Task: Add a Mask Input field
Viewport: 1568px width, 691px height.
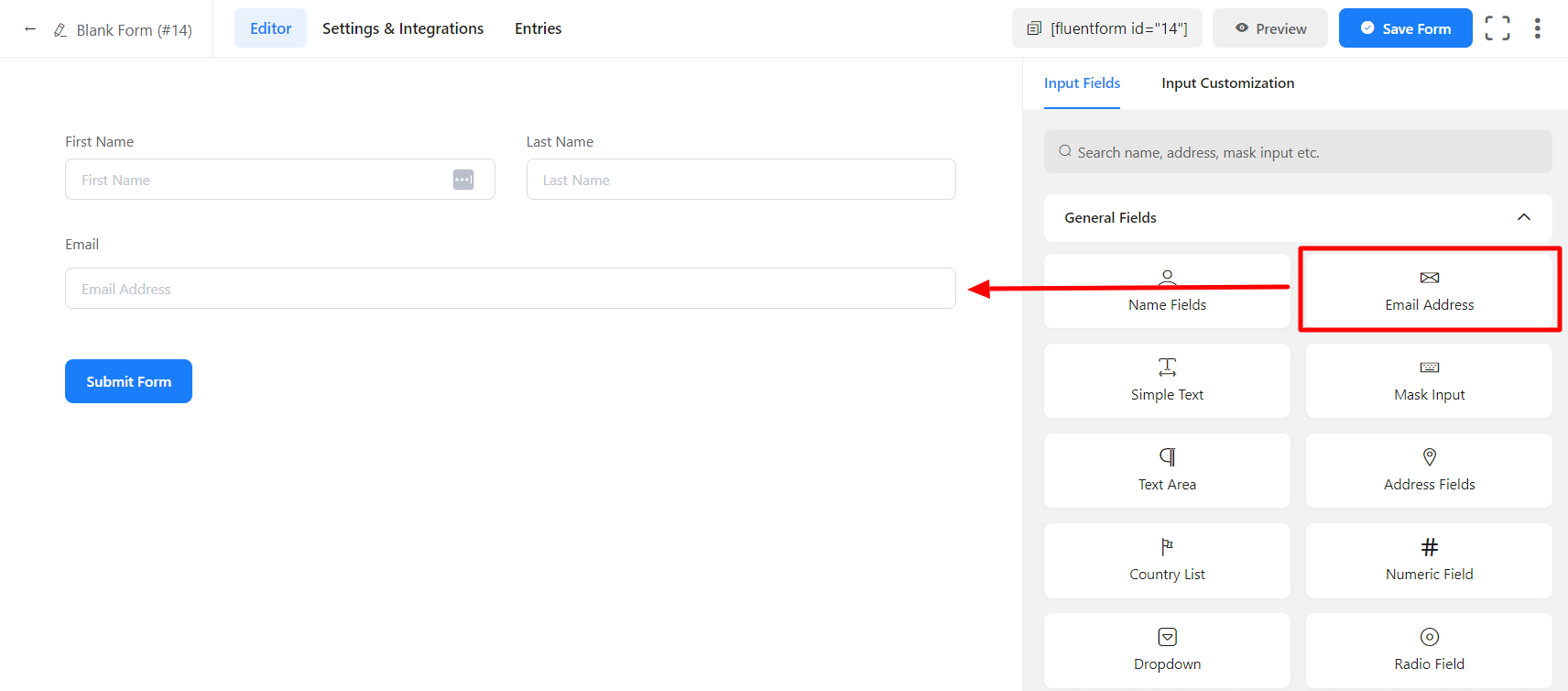Action: click(1429, 380)
